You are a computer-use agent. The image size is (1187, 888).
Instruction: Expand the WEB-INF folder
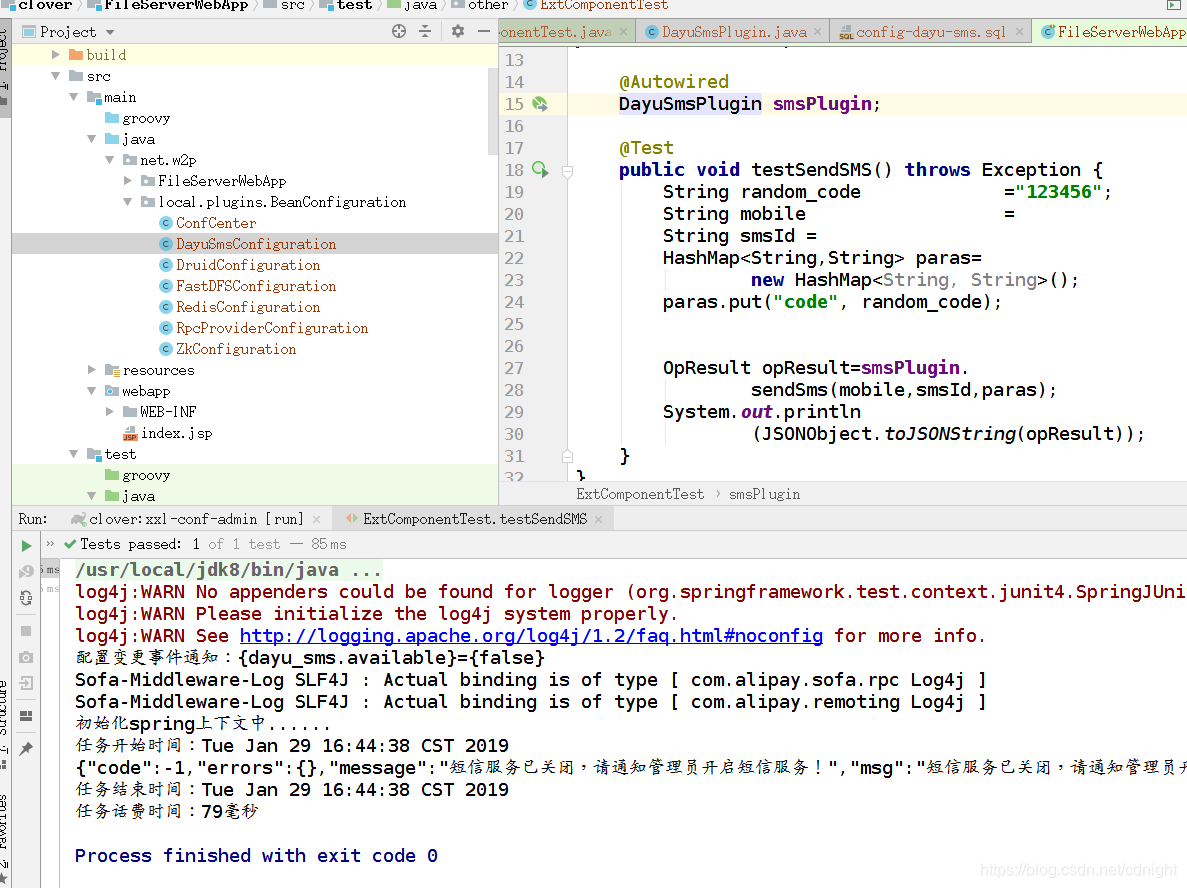coord(110,411)
